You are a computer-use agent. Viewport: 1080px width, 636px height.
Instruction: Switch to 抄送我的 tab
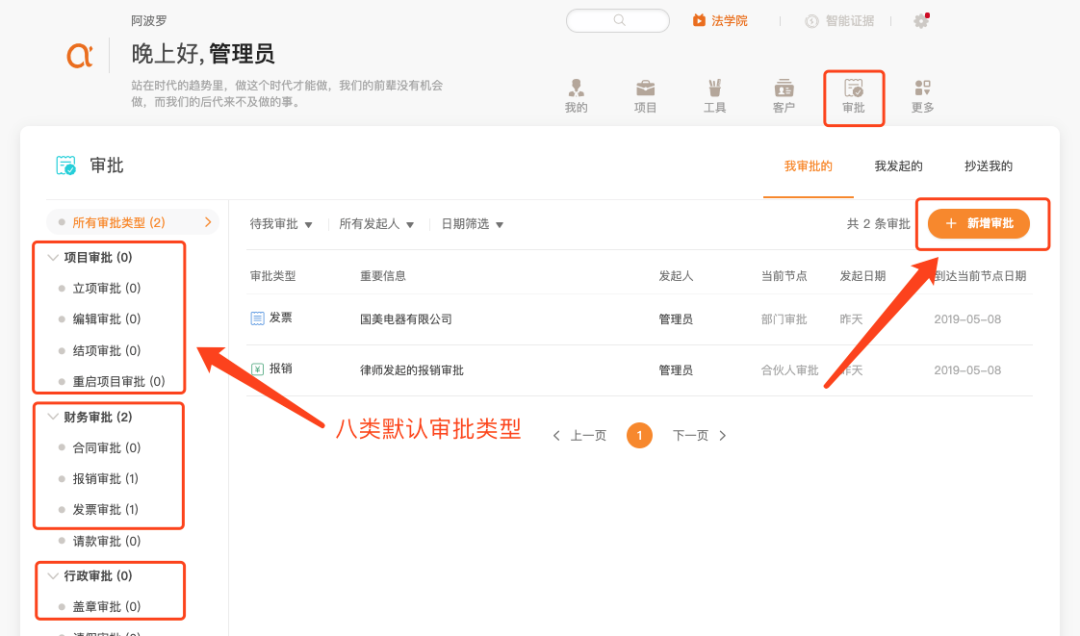[x=988, y=166]
